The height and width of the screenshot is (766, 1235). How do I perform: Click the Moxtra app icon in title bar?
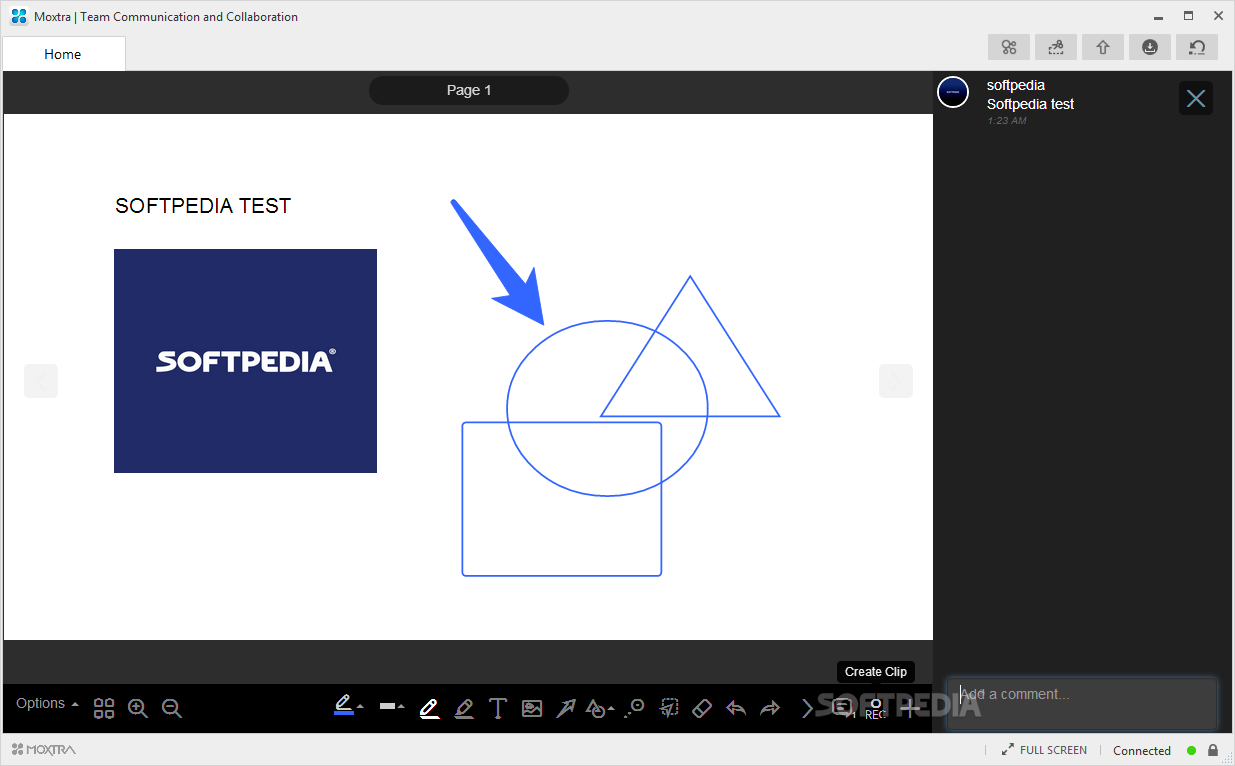(x=18, y=16)
